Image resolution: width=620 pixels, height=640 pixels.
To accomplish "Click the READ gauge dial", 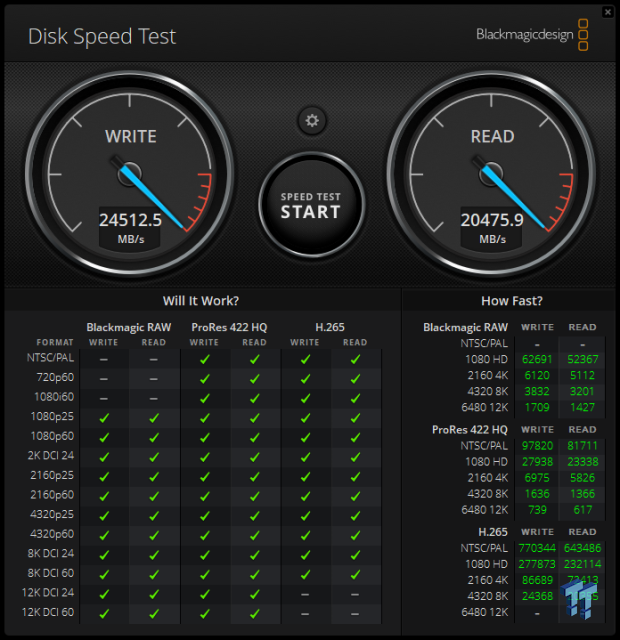I will point(491,174).
